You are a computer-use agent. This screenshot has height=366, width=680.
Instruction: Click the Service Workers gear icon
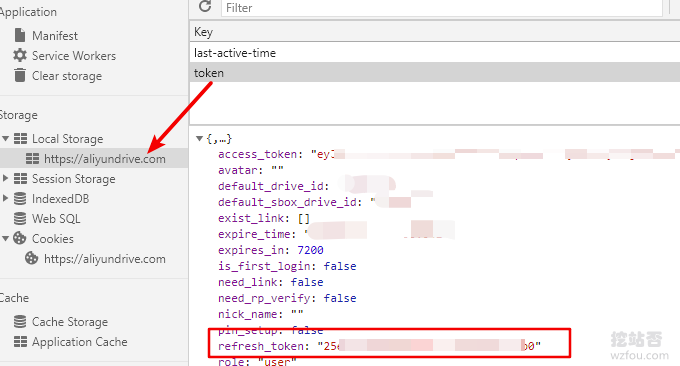tap(20, 55)
